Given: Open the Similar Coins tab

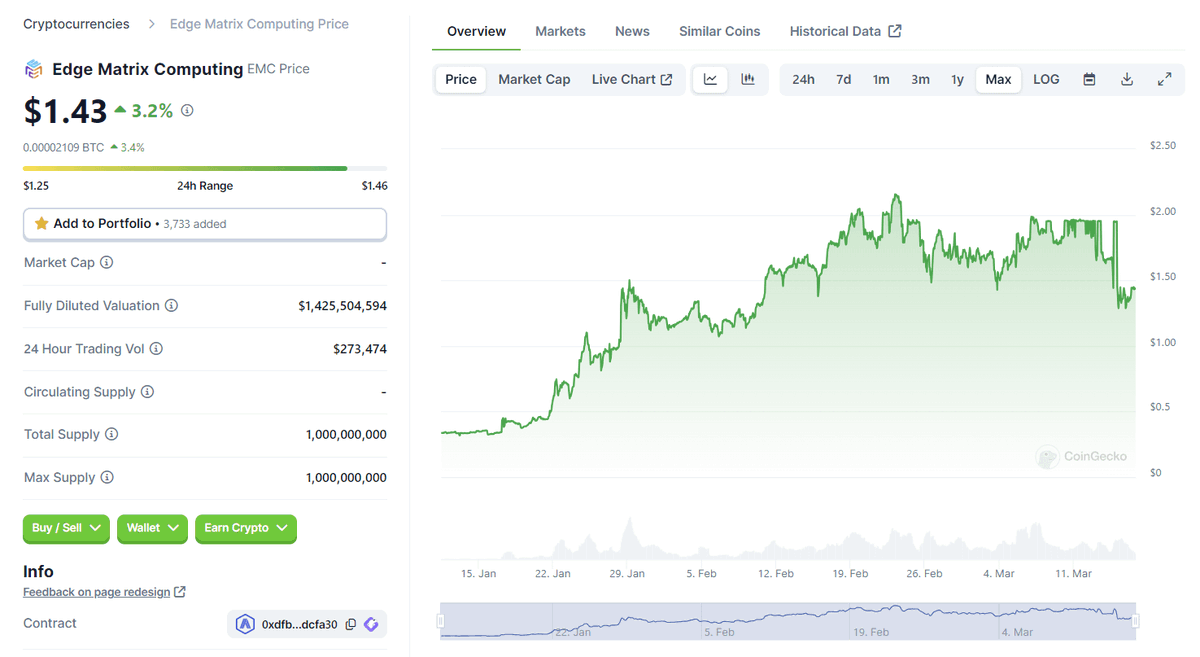Looking at the screenshot, I should 719,31.
